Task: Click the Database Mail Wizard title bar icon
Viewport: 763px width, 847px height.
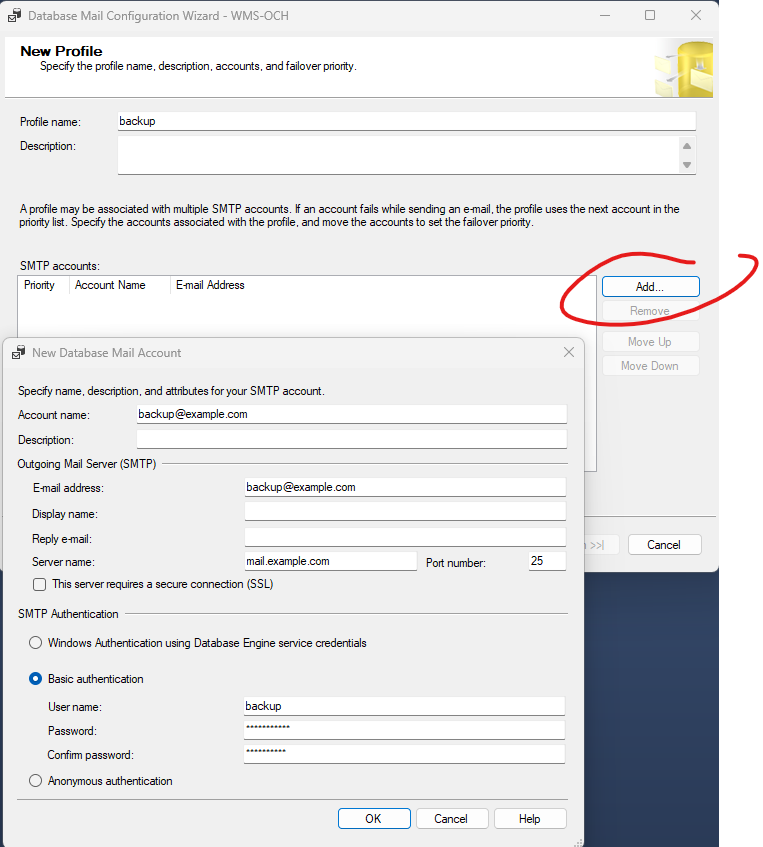Action: [x=14, y=16]
